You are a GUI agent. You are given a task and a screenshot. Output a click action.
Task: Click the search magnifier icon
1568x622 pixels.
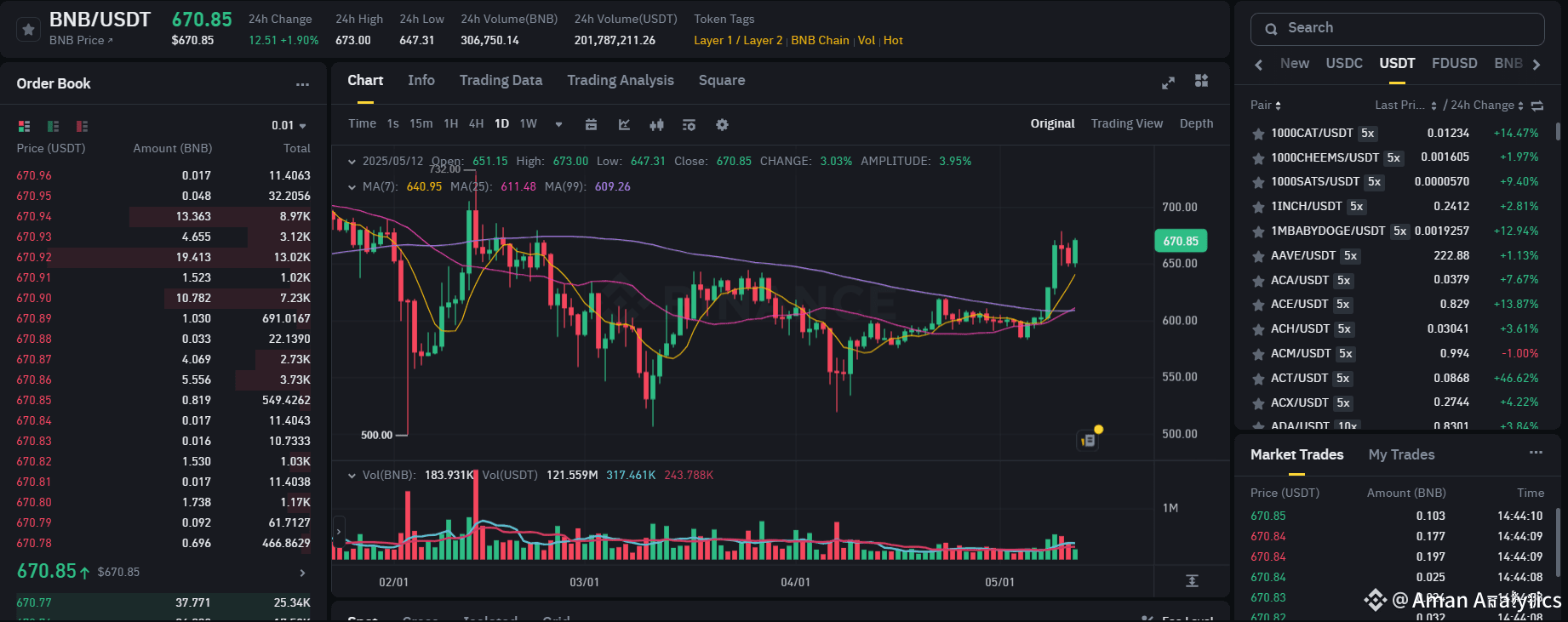click(x=1271, y=29)
